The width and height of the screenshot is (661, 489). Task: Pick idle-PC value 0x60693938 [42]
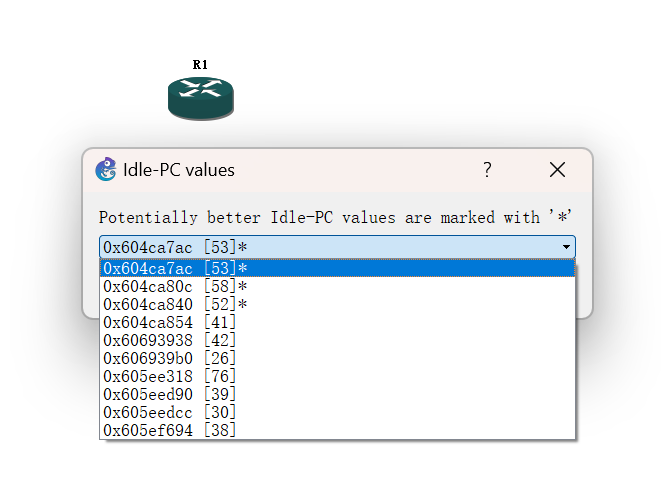[337, 340]
